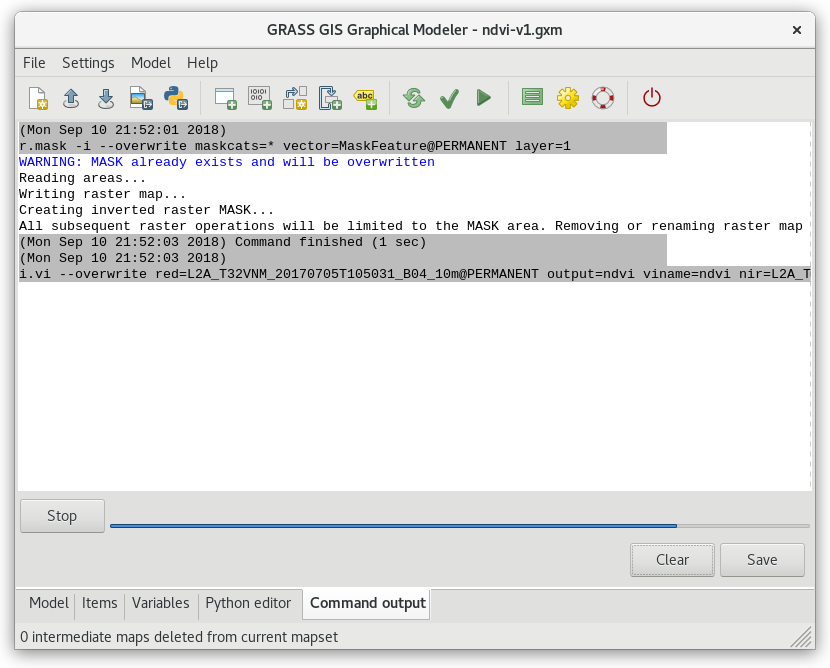Image resolution: width=830 pixels, height=668 pixels.
Task: Redraw model canvas icon
Action: click(x=414, y=98)
